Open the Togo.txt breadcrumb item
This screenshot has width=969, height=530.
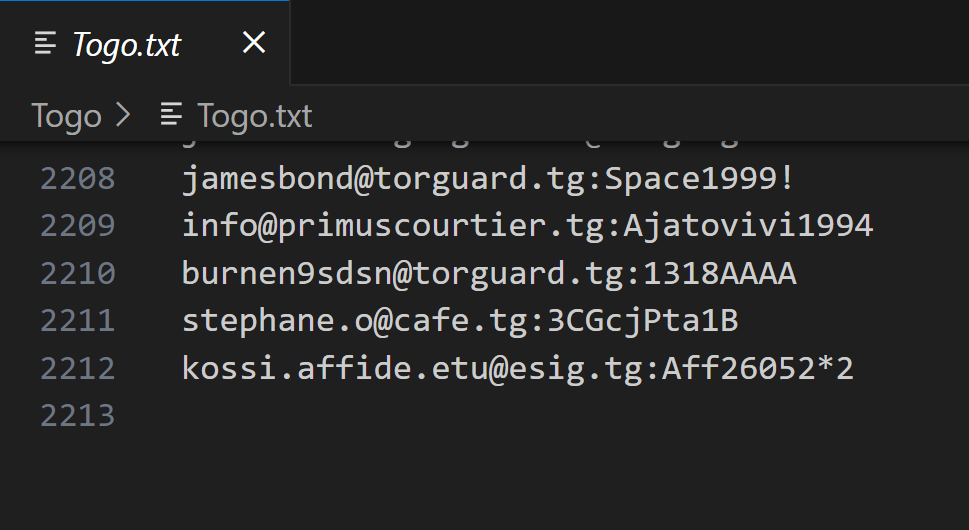254,116
